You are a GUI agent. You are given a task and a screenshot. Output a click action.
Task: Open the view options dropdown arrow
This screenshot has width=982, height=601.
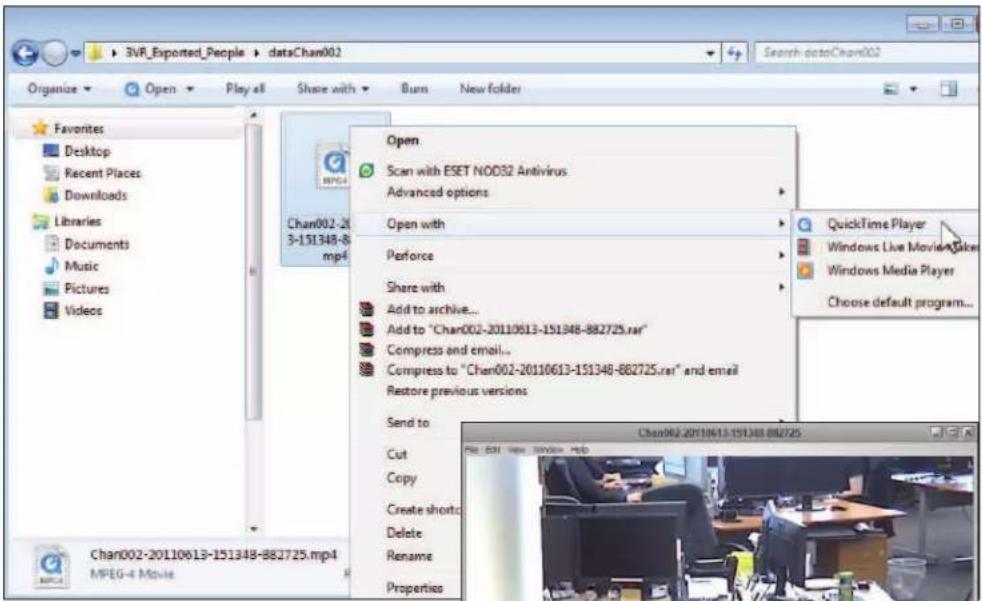click(913, 90)
